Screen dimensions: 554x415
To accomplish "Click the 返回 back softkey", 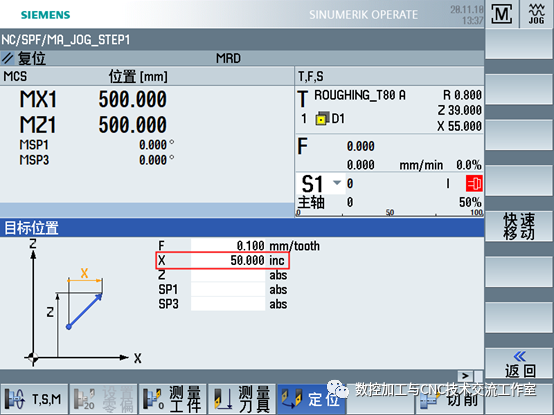I will [519, 364].
